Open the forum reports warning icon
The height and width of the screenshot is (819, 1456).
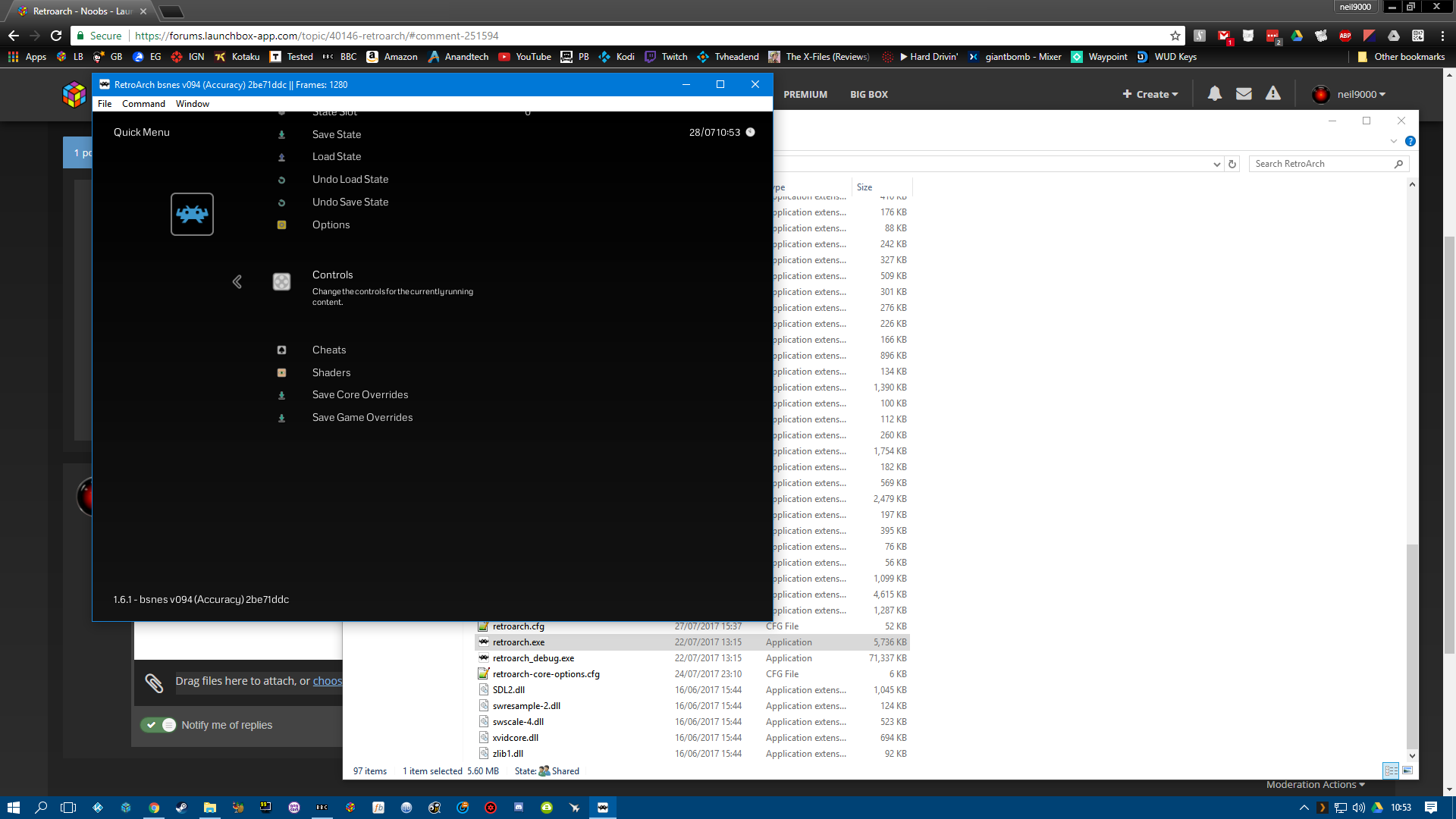click(x=1273, y=93)
